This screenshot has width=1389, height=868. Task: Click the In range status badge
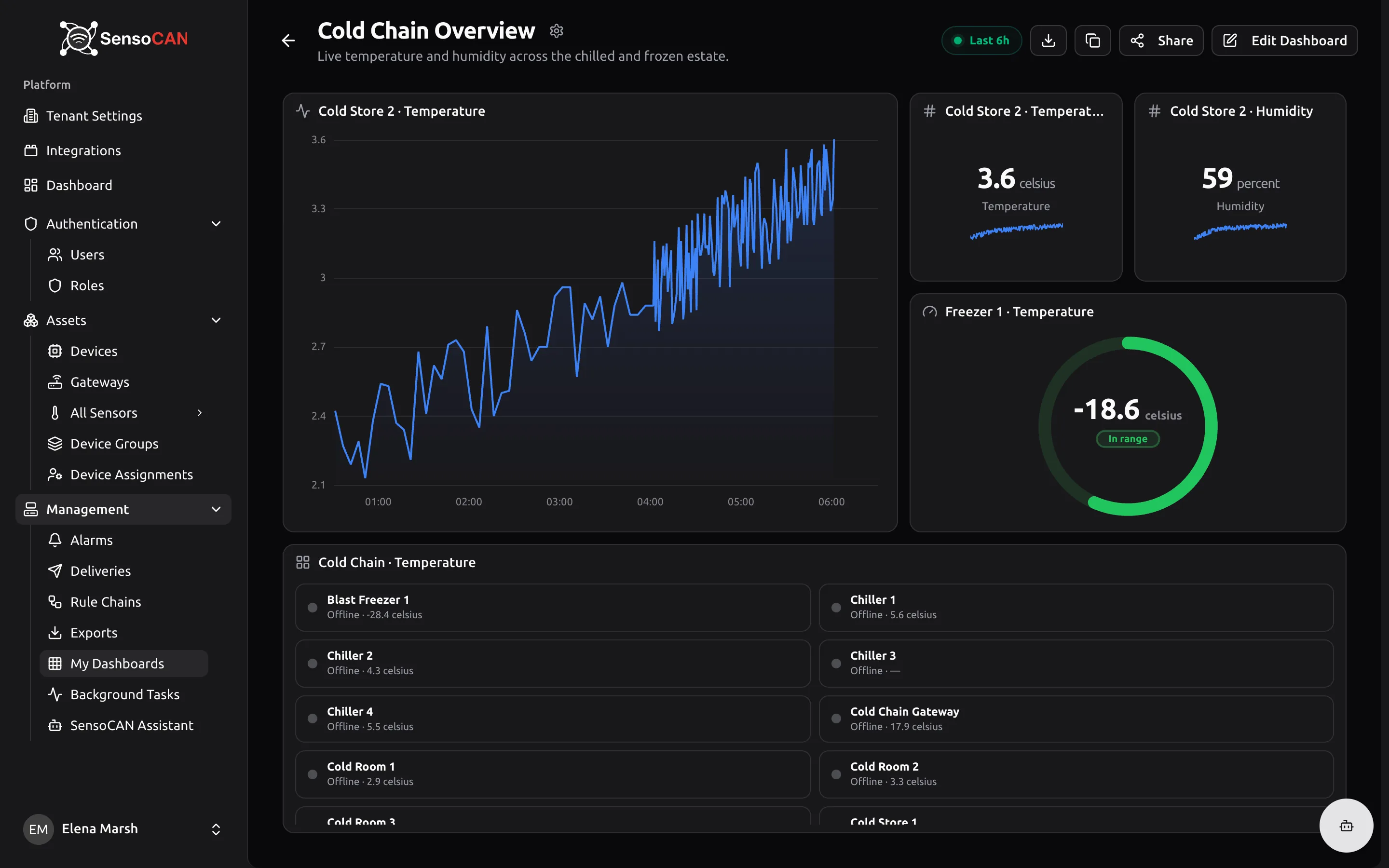point(1127,439)
